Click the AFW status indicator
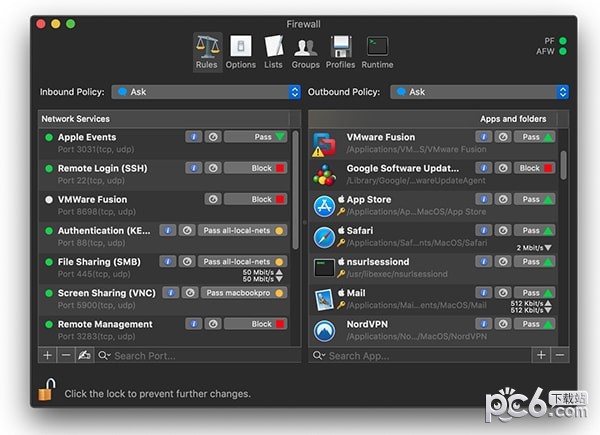The width and height of the screenshot is (600, 435). pos(563,51)
